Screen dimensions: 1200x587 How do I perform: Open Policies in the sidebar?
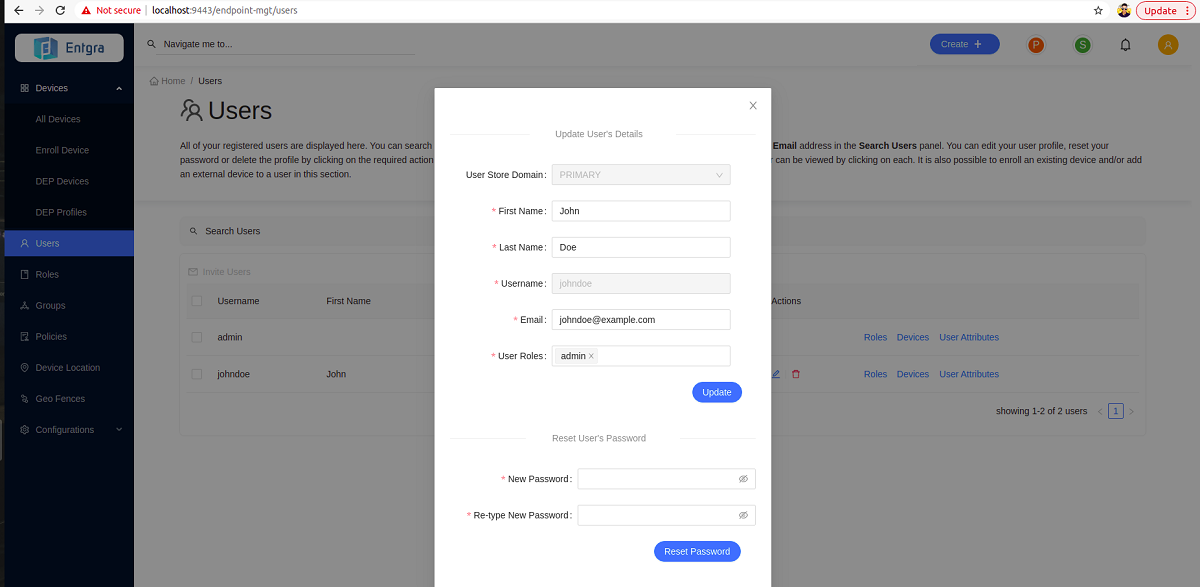tap(51, 337)
